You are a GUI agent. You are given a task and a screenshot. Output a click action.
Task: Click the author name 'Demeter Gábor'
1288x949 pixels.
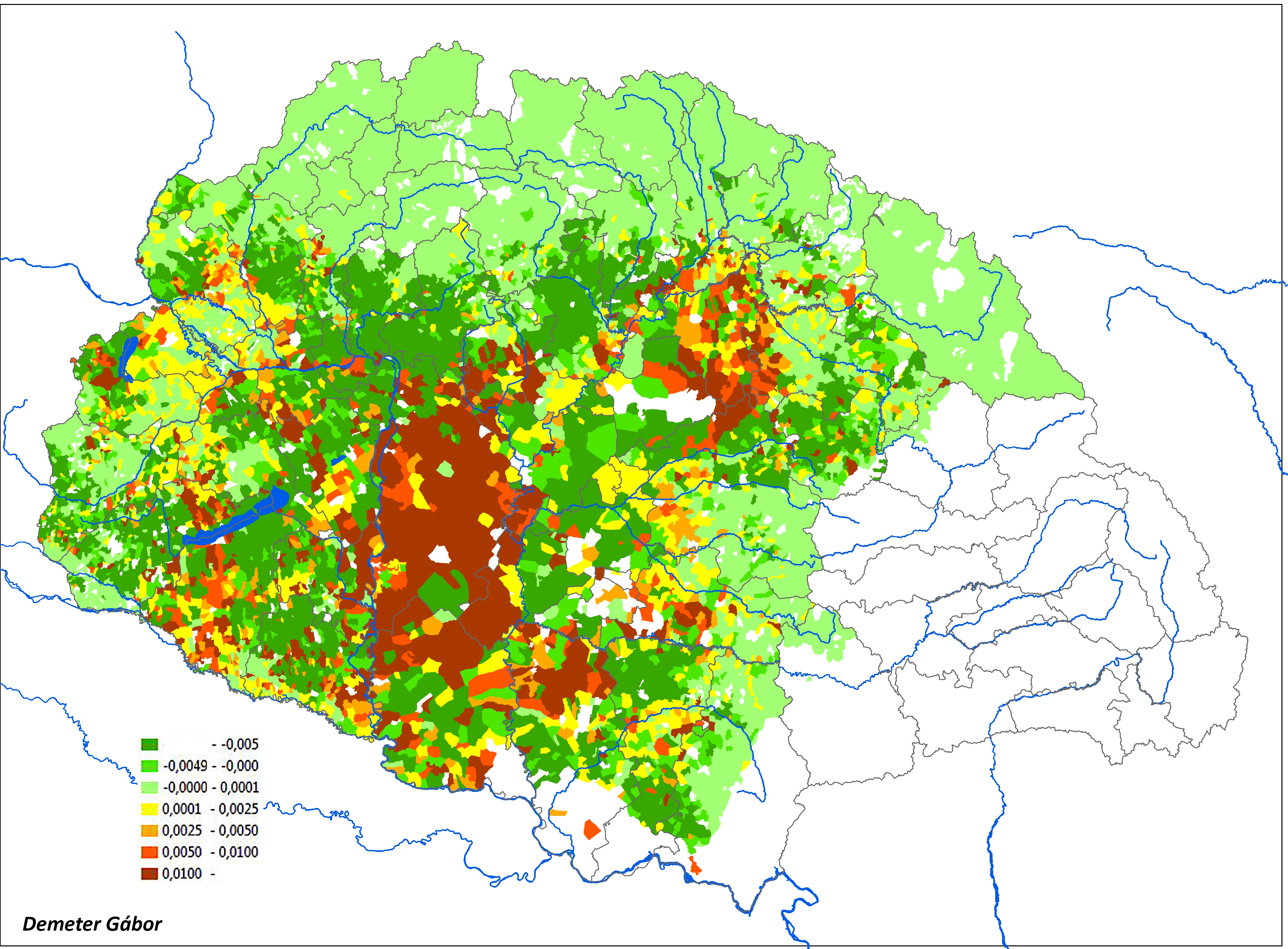click(x=92, y=924)
